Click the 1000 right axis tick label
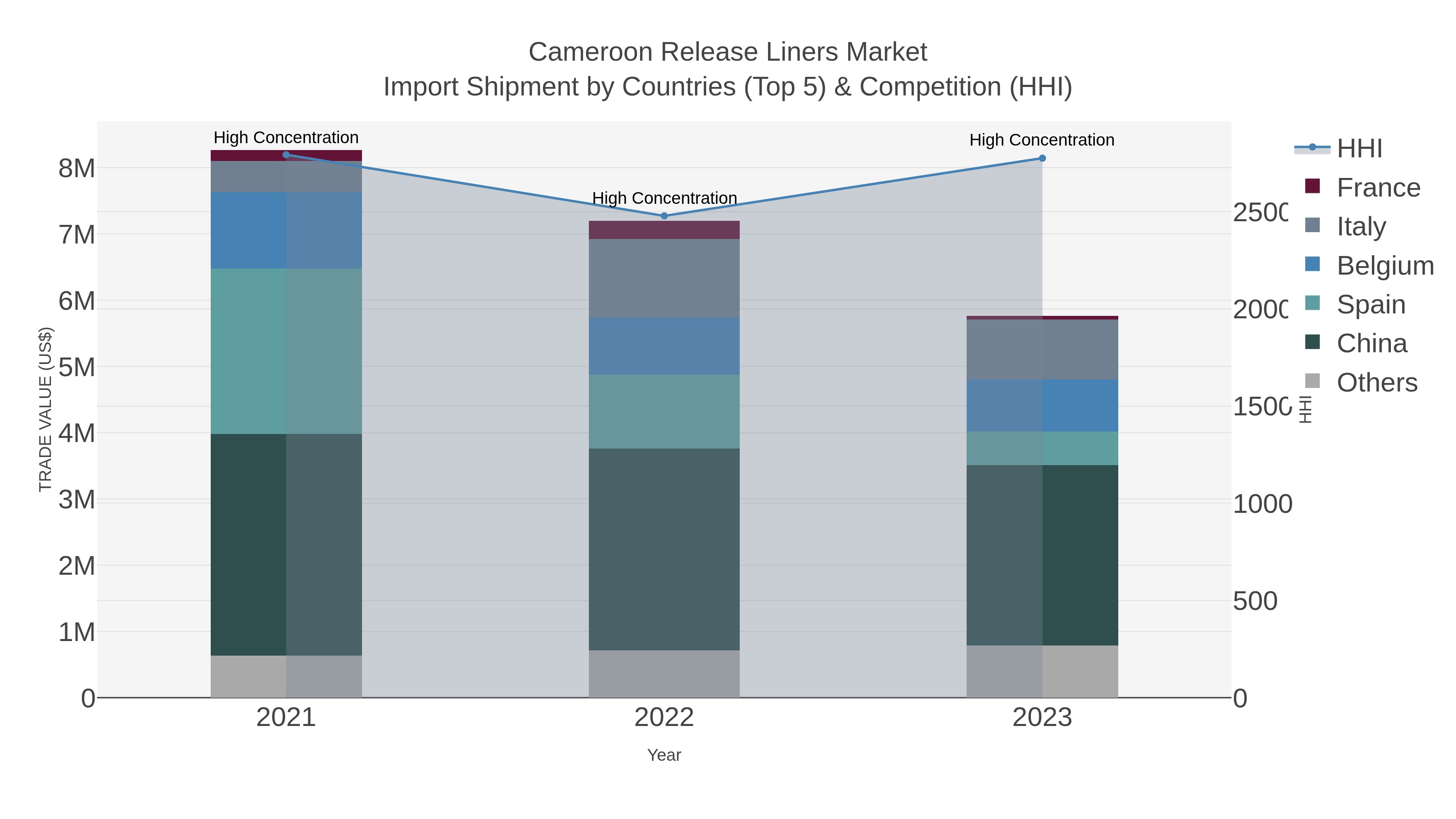This screenshot has width=1456, height=819. pos(1262,504)
